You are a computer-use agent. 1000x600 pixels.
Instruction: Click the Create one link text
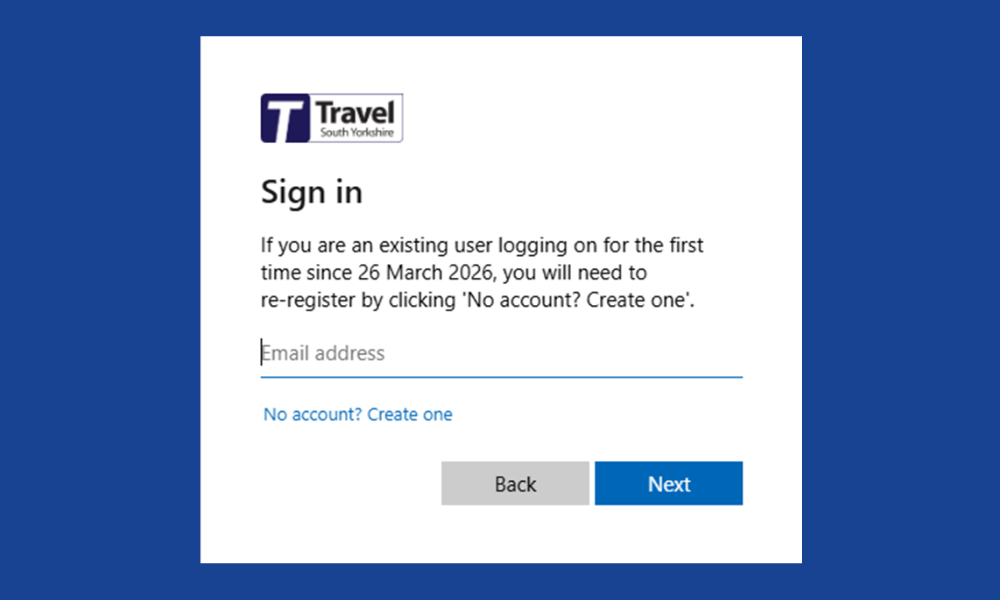pos(409,414)
